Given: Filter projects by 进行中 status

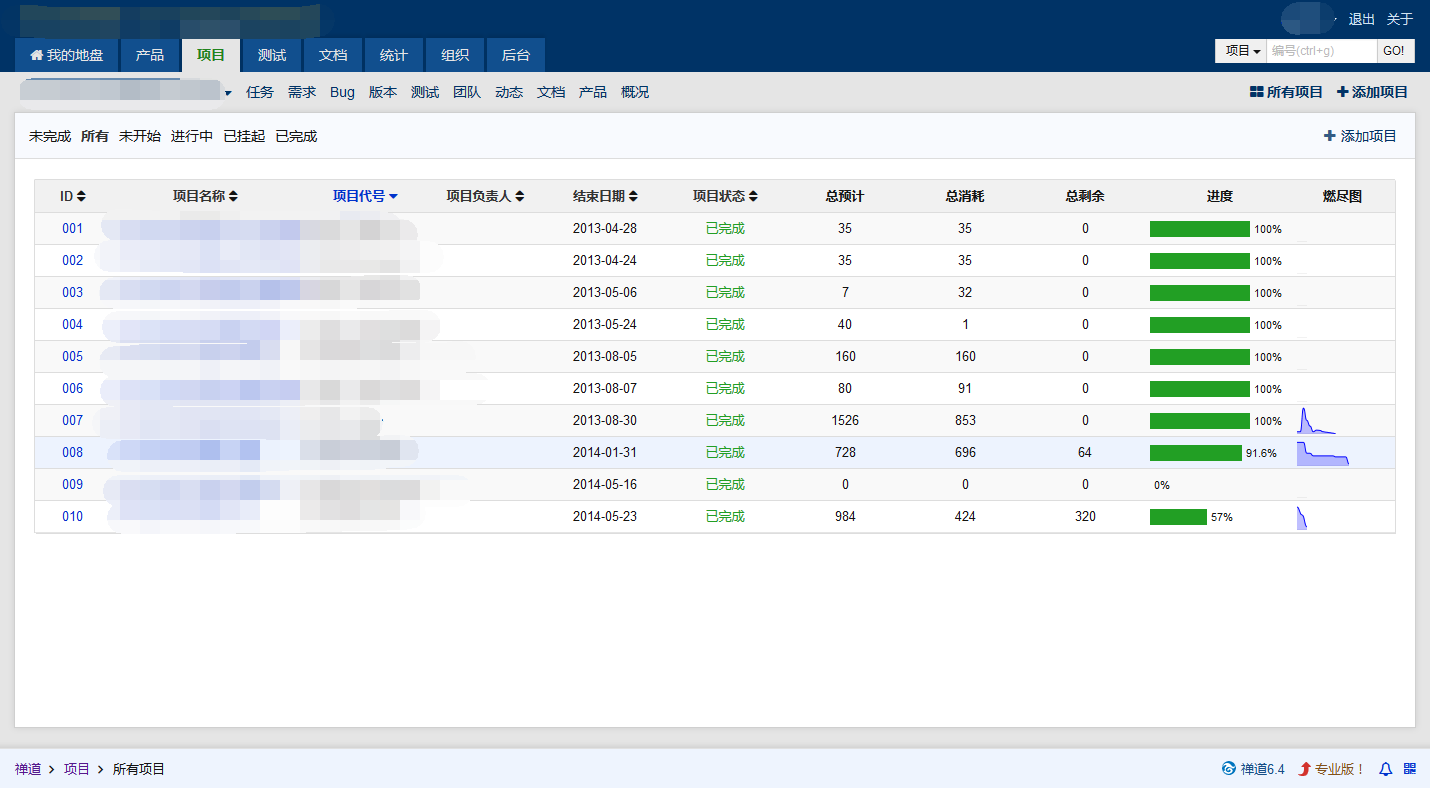Looking at the screenshot, I should pos(191,136).
